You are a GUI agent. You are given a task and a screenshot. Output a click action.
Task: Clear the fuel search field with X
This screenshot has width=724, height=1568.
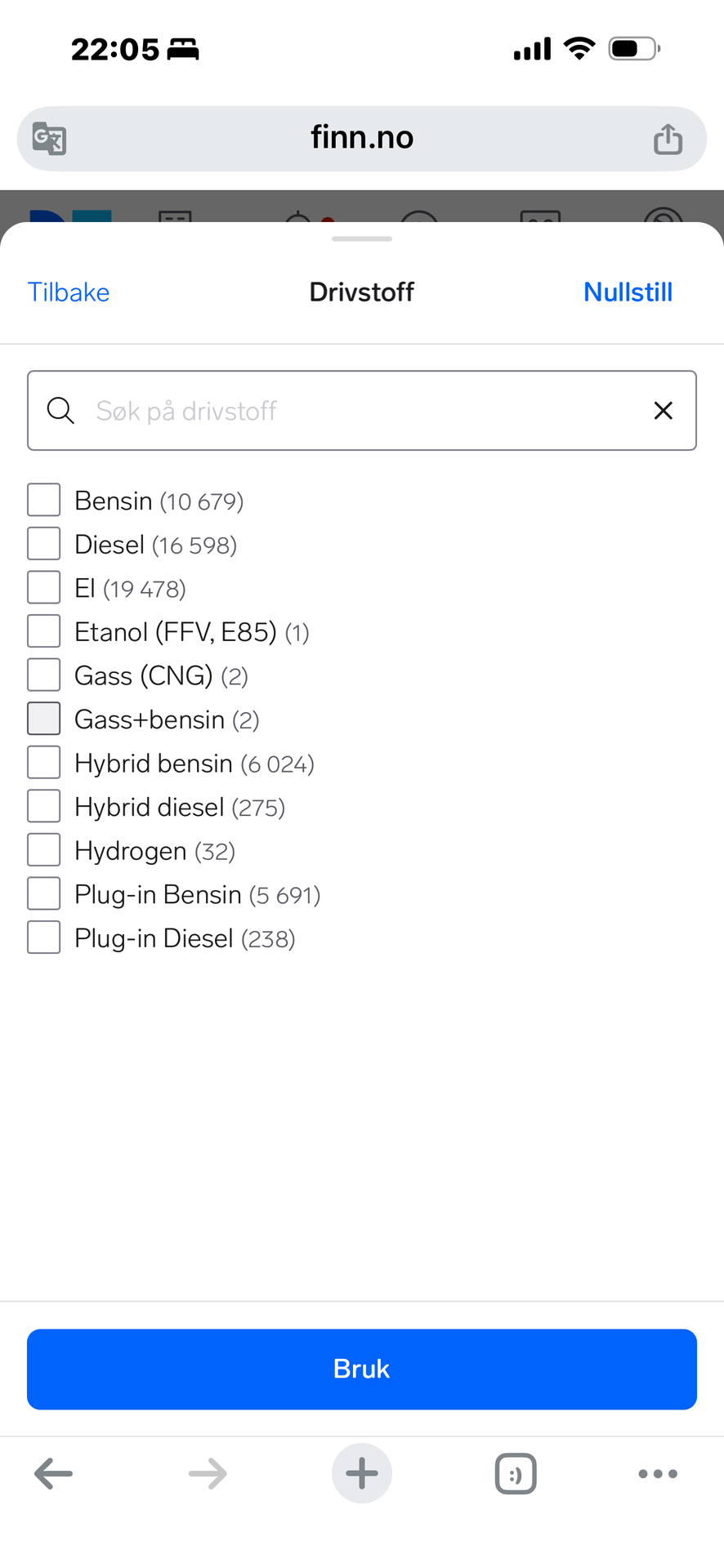(x=664, y=411)
